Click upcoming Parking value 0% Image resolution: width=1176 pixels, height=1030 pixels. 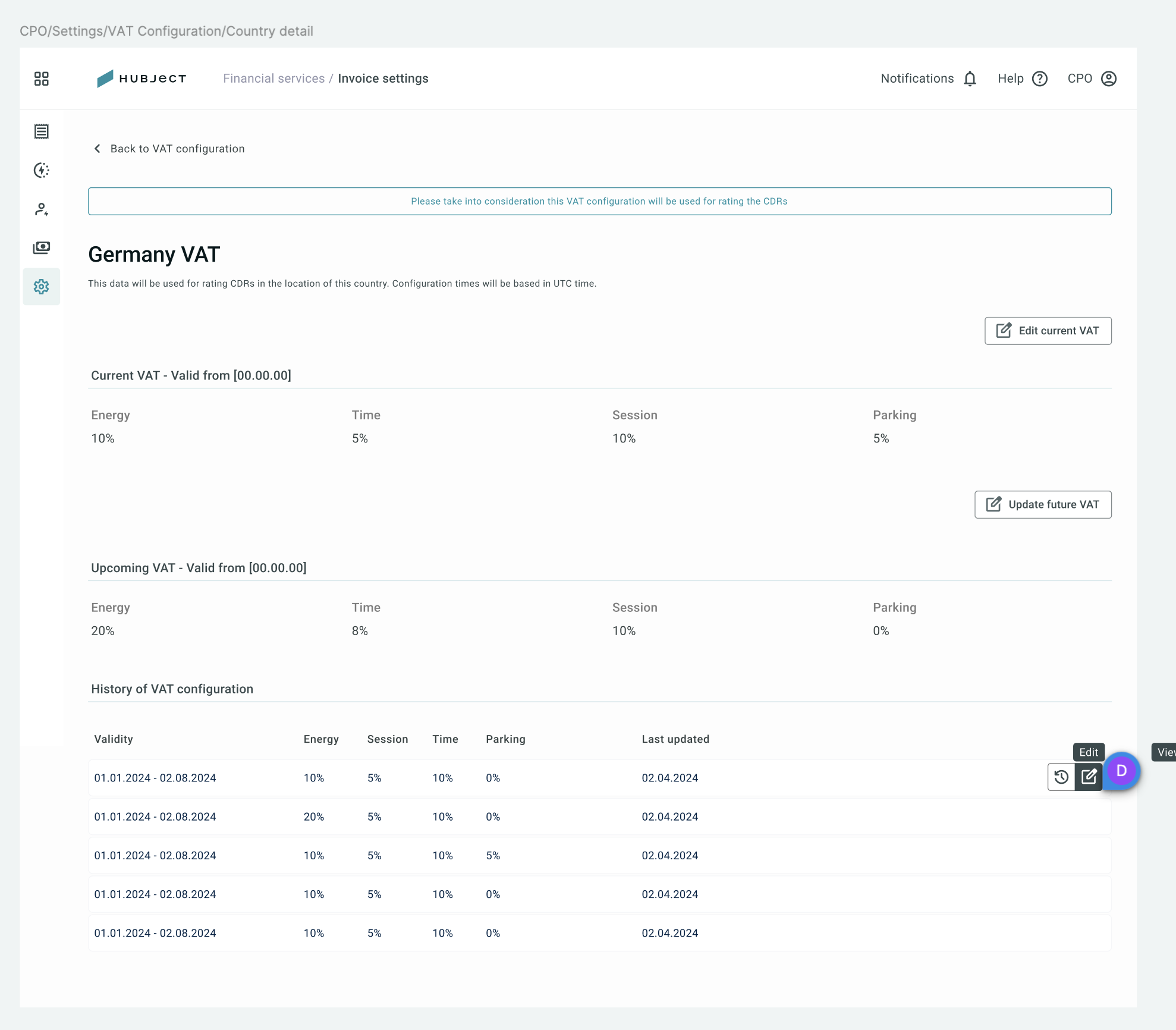(881, 631)
